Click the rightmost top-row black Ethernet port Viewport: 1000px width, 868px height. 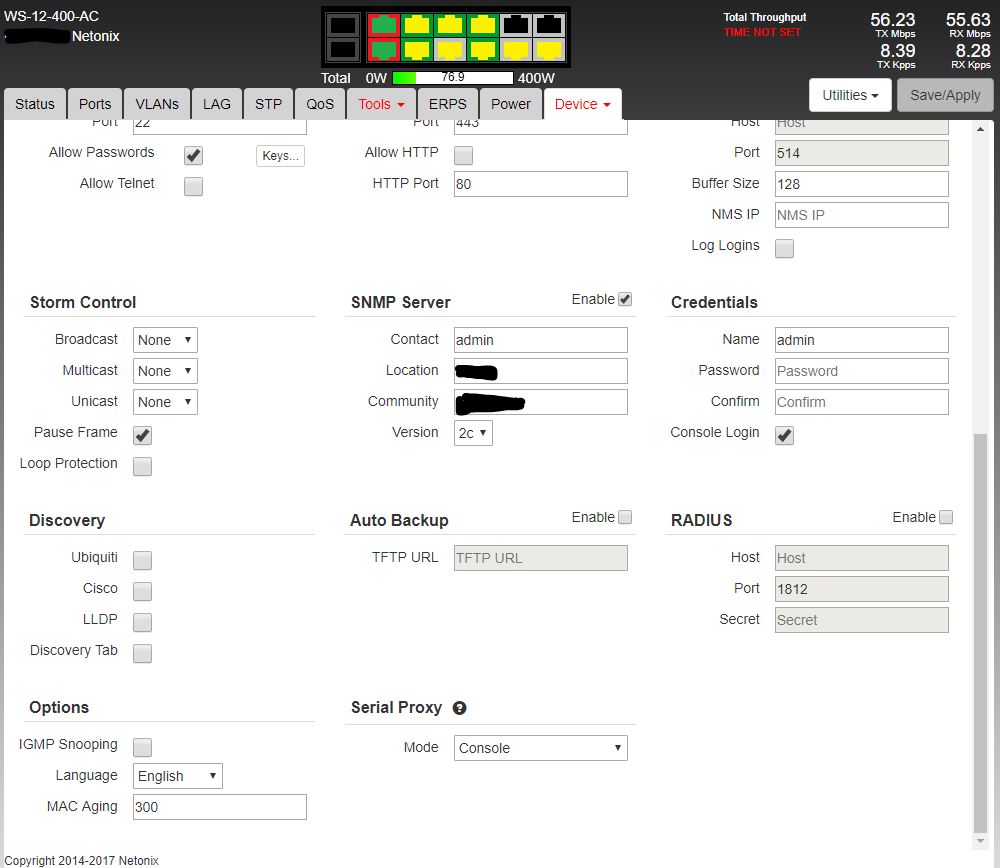(x=550, y=25)
